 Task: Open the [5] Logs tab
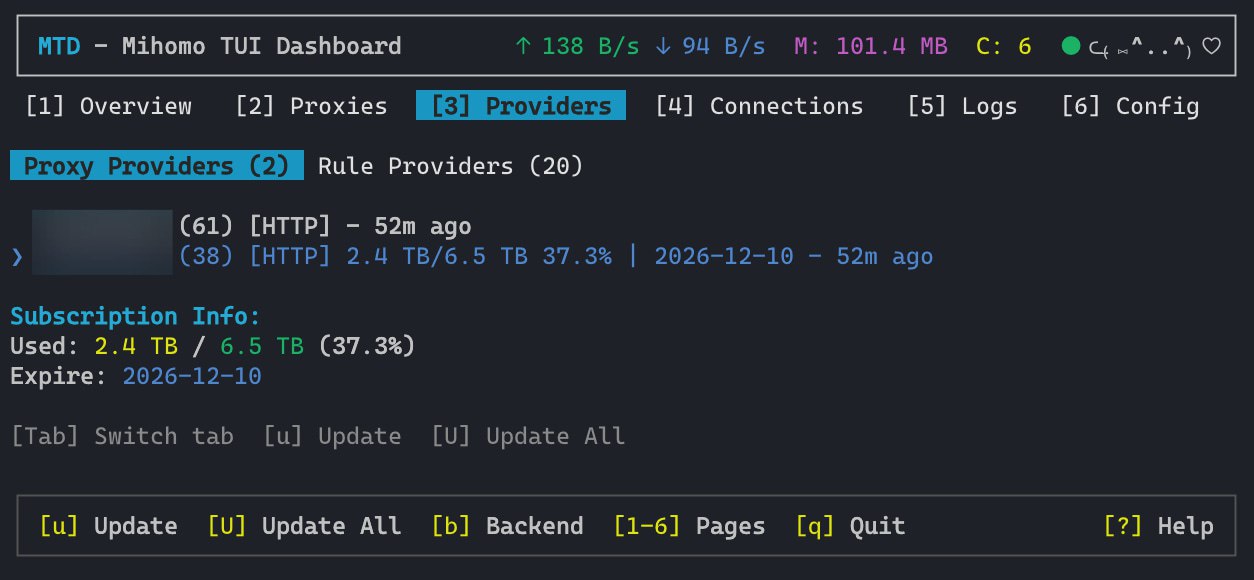click(x=962, y=106)
